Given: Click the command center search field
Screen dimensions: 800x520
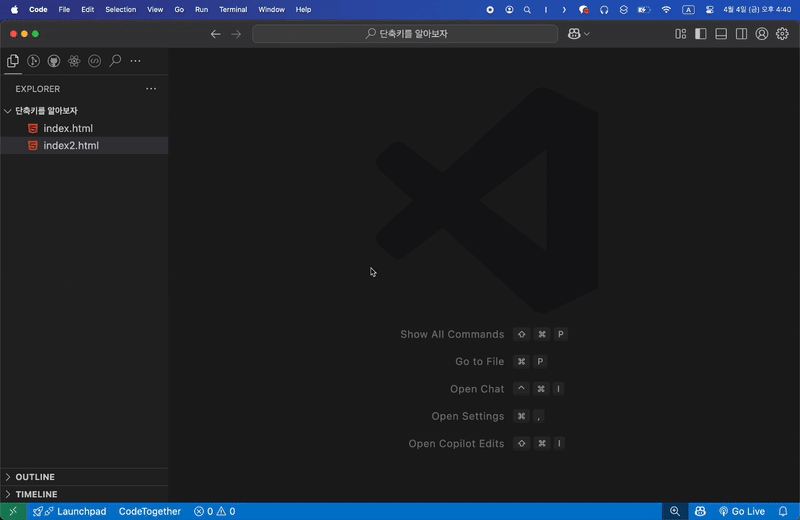Looking at the screenshot, I should pos(405,34).
